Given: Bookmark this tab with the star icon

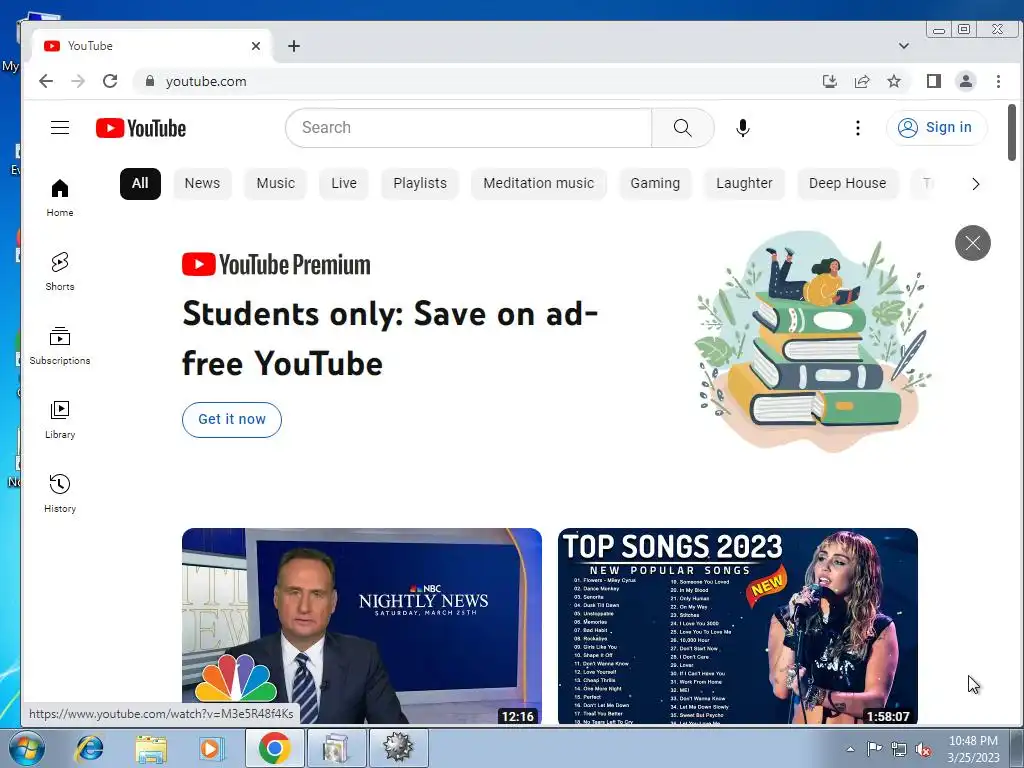Looking at the screenshot, I should [894, 81].
